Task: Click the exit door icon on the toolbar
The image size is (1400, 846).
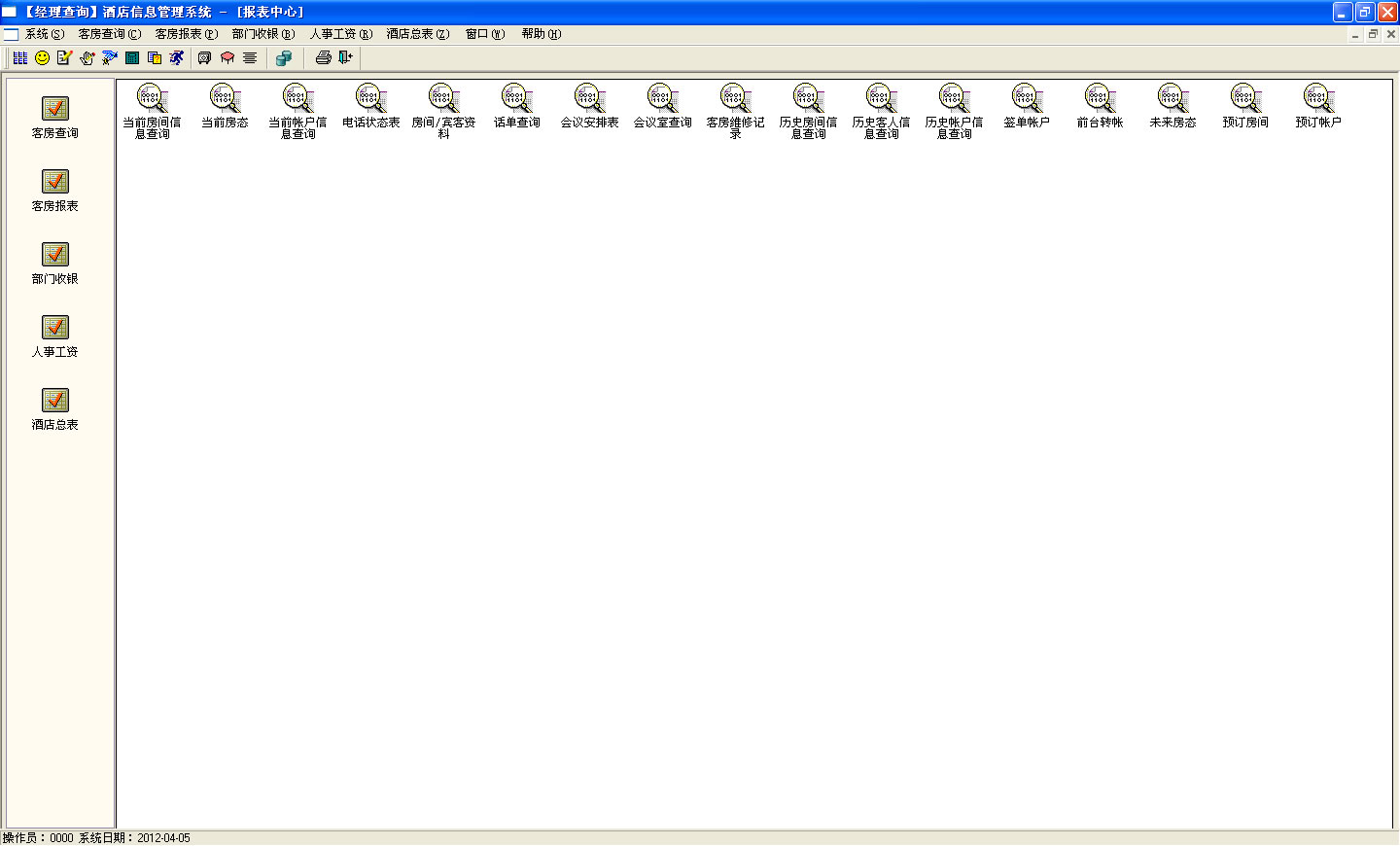Action: pos(345,57)
